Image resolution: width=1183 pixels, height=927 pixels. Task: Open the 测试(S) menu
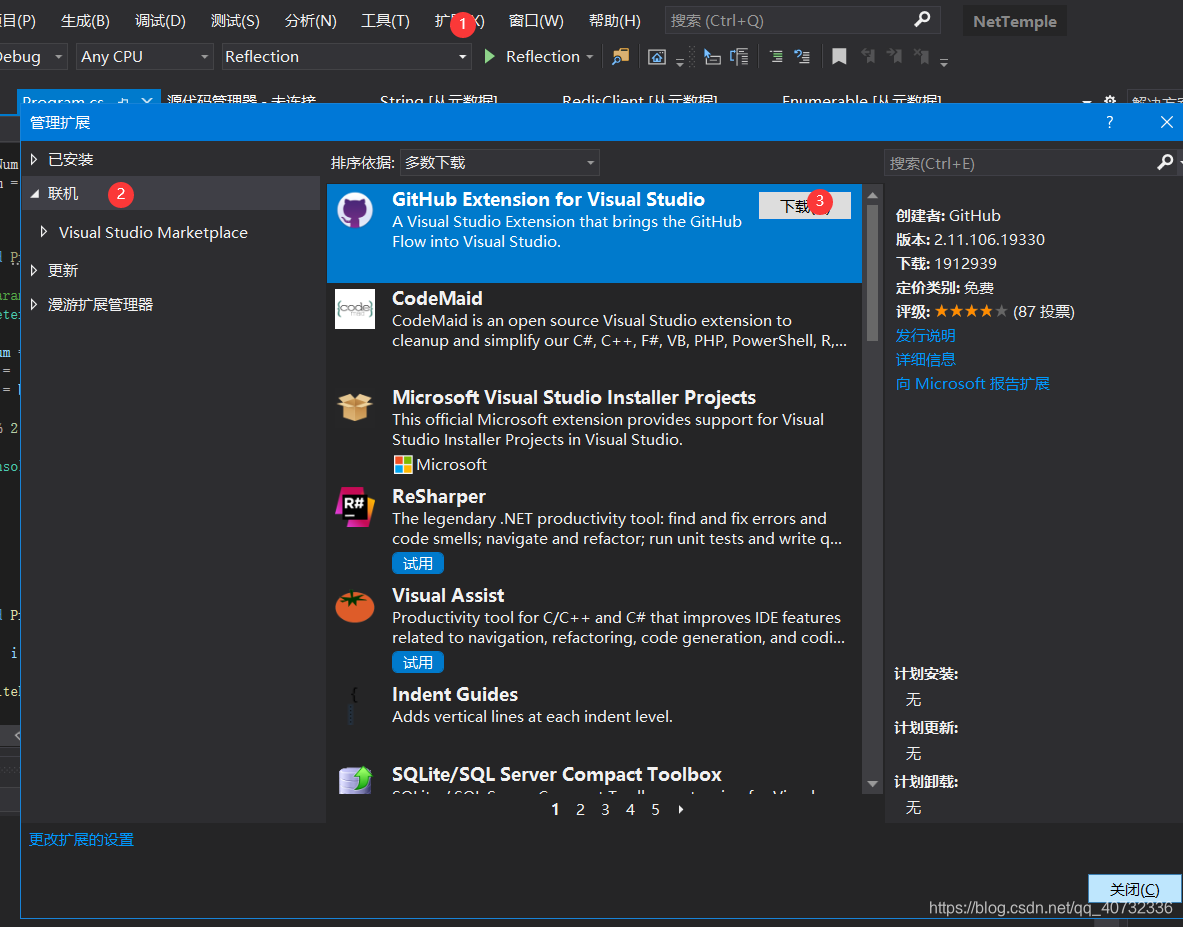point(235,20)
